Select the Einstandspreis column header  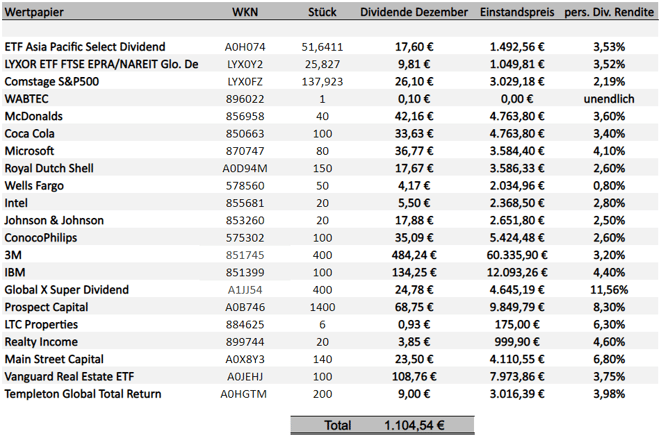[x=517, y=12]
